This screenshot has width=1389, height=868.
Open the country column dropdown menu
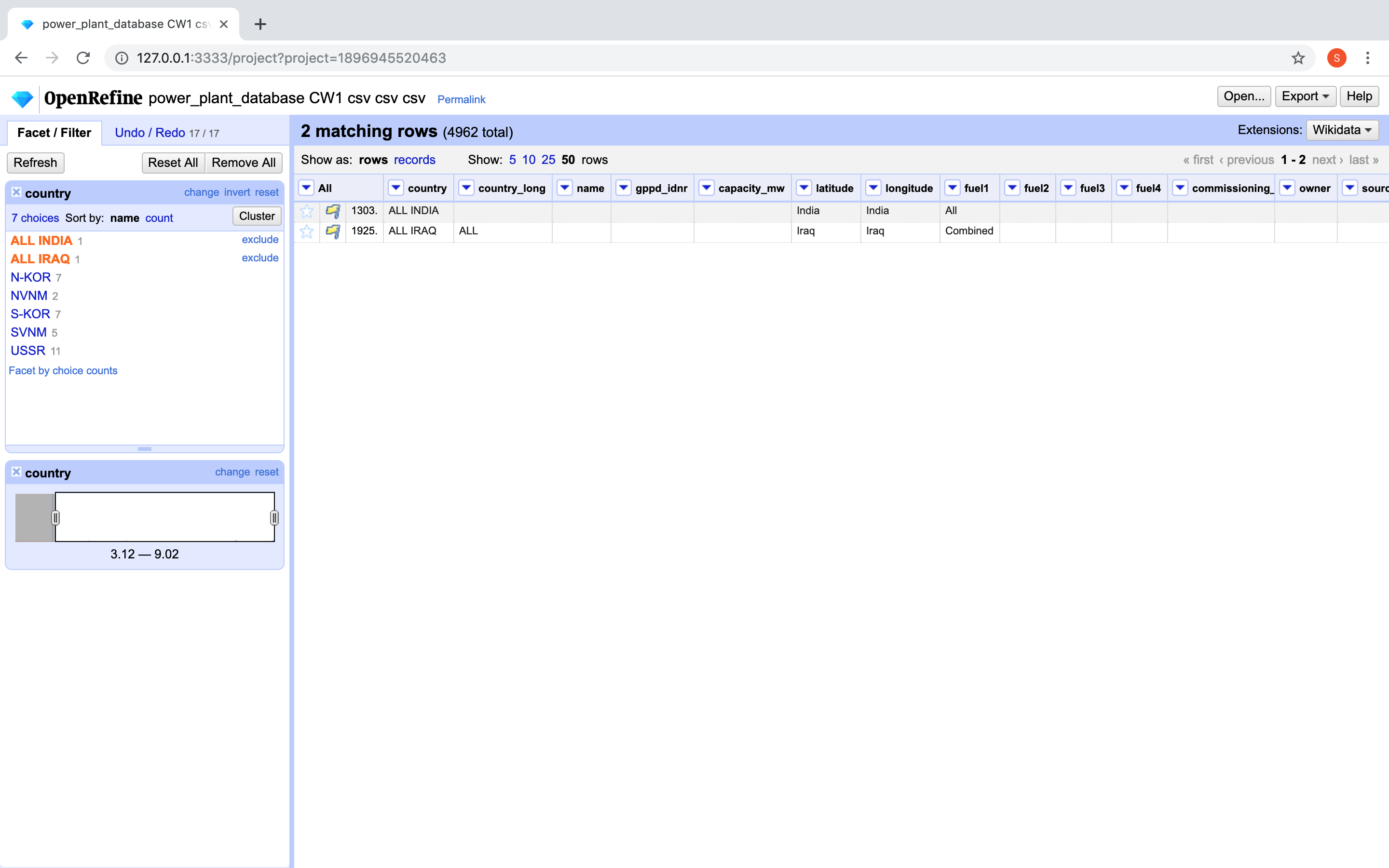coord(395,188)
